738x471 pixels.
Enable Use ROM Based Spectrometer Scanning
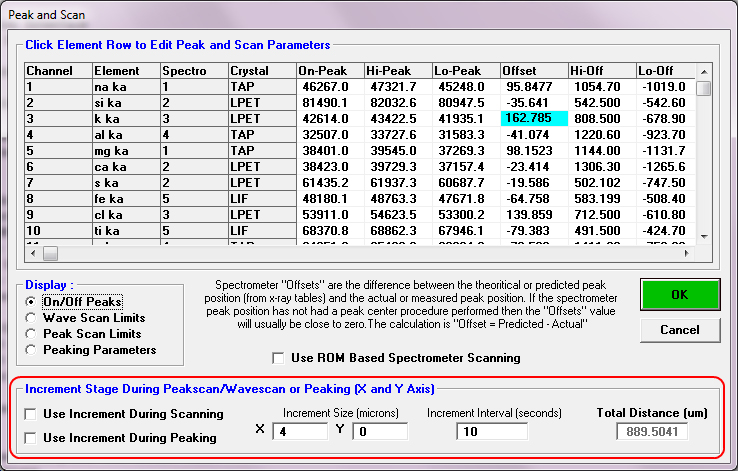279,358
